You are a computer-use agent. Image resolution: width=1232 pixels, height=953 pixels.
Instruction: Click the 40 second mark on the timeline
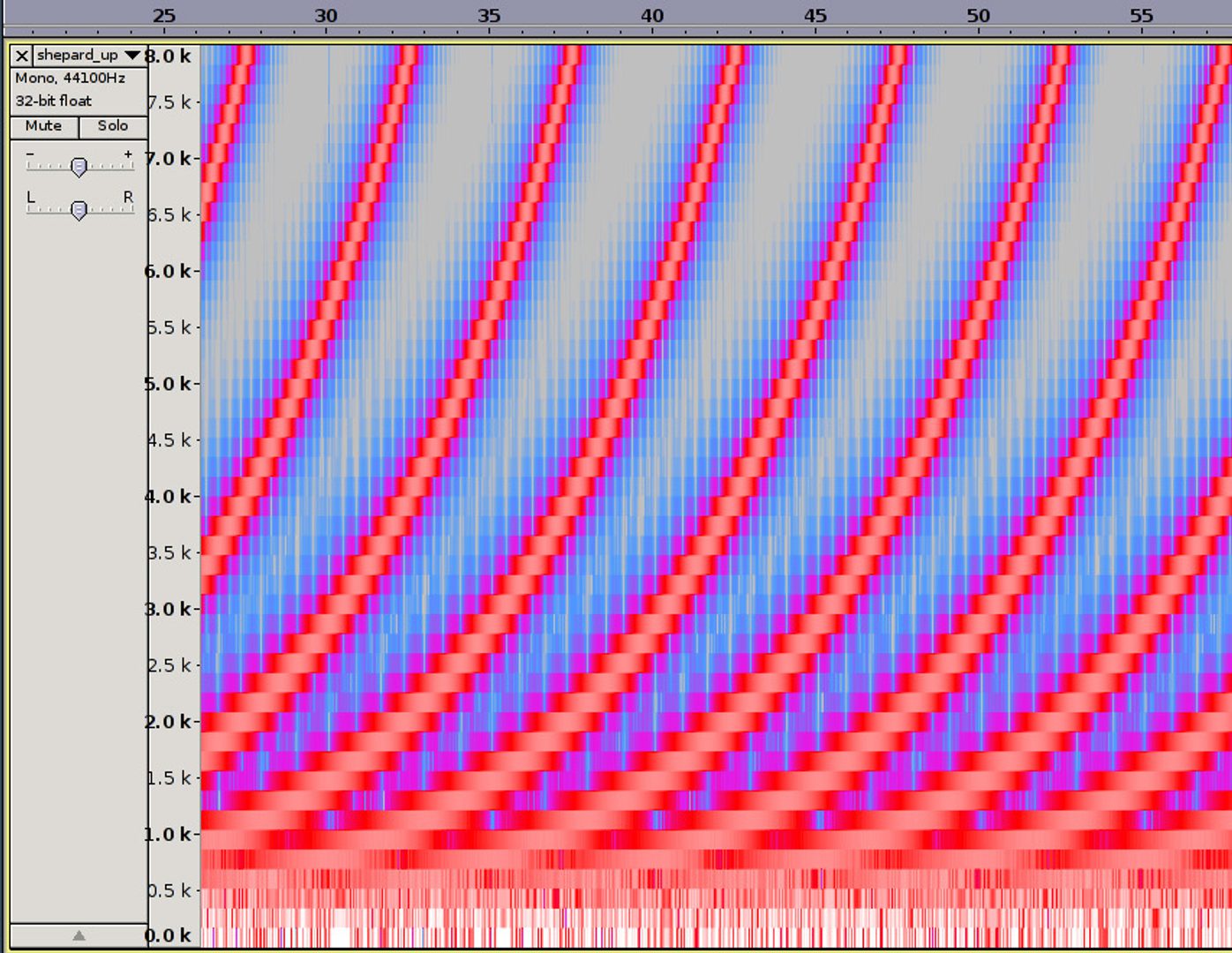652,16
